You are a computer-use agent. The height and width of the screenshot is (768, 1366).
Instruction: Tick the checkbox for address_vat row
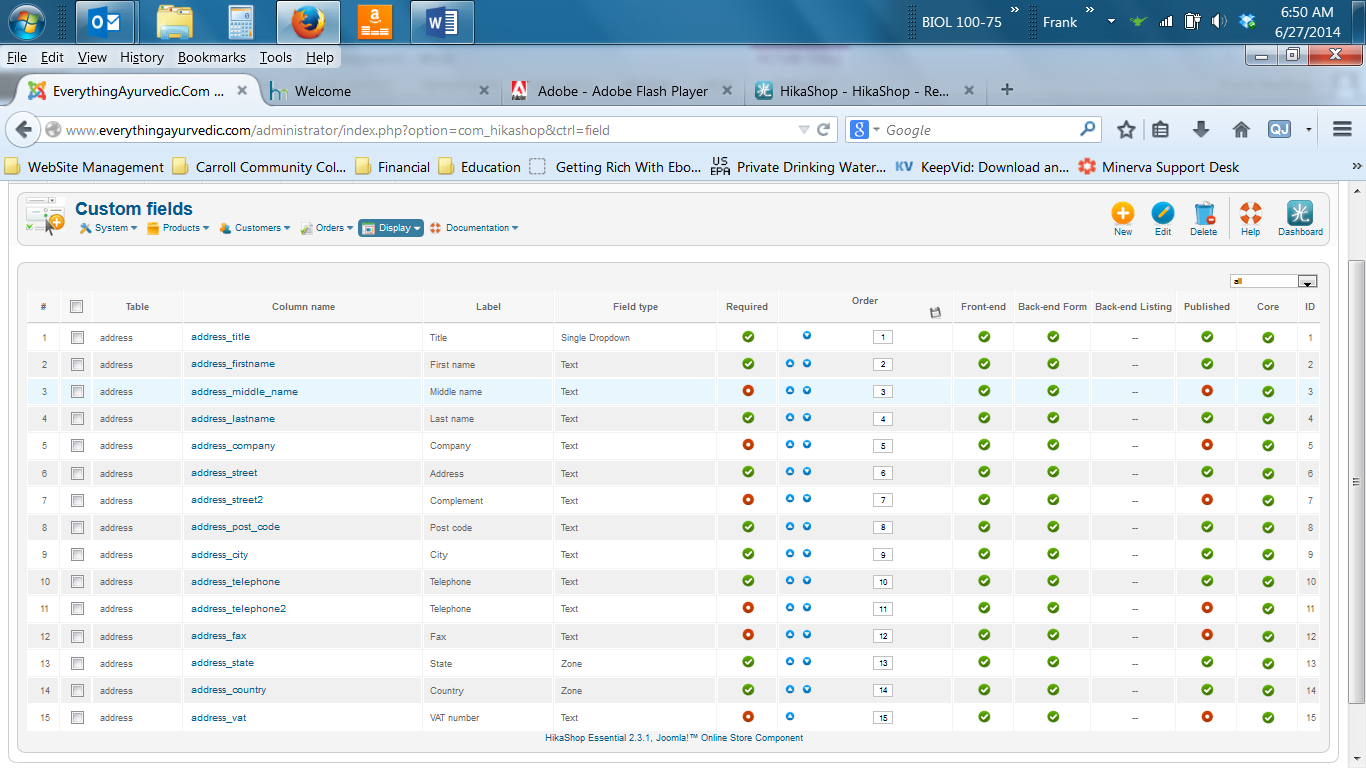pyautogui.click(x=77, y=717)
